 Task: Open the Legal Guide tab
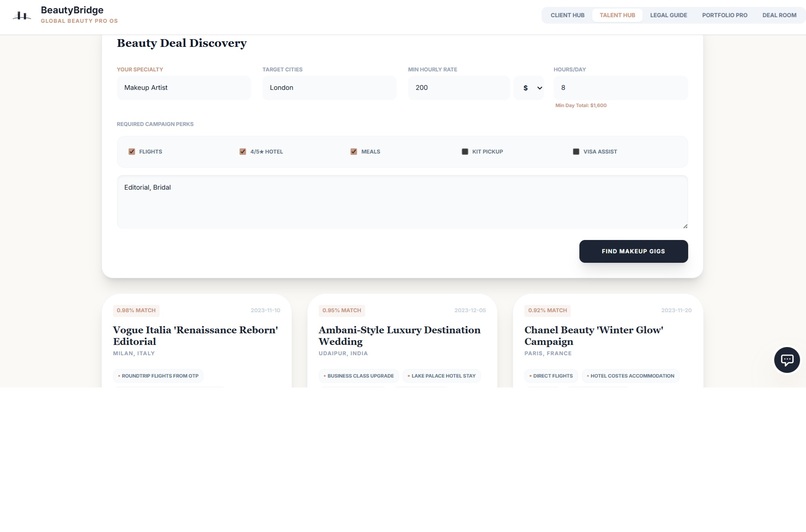coord(668,15)
